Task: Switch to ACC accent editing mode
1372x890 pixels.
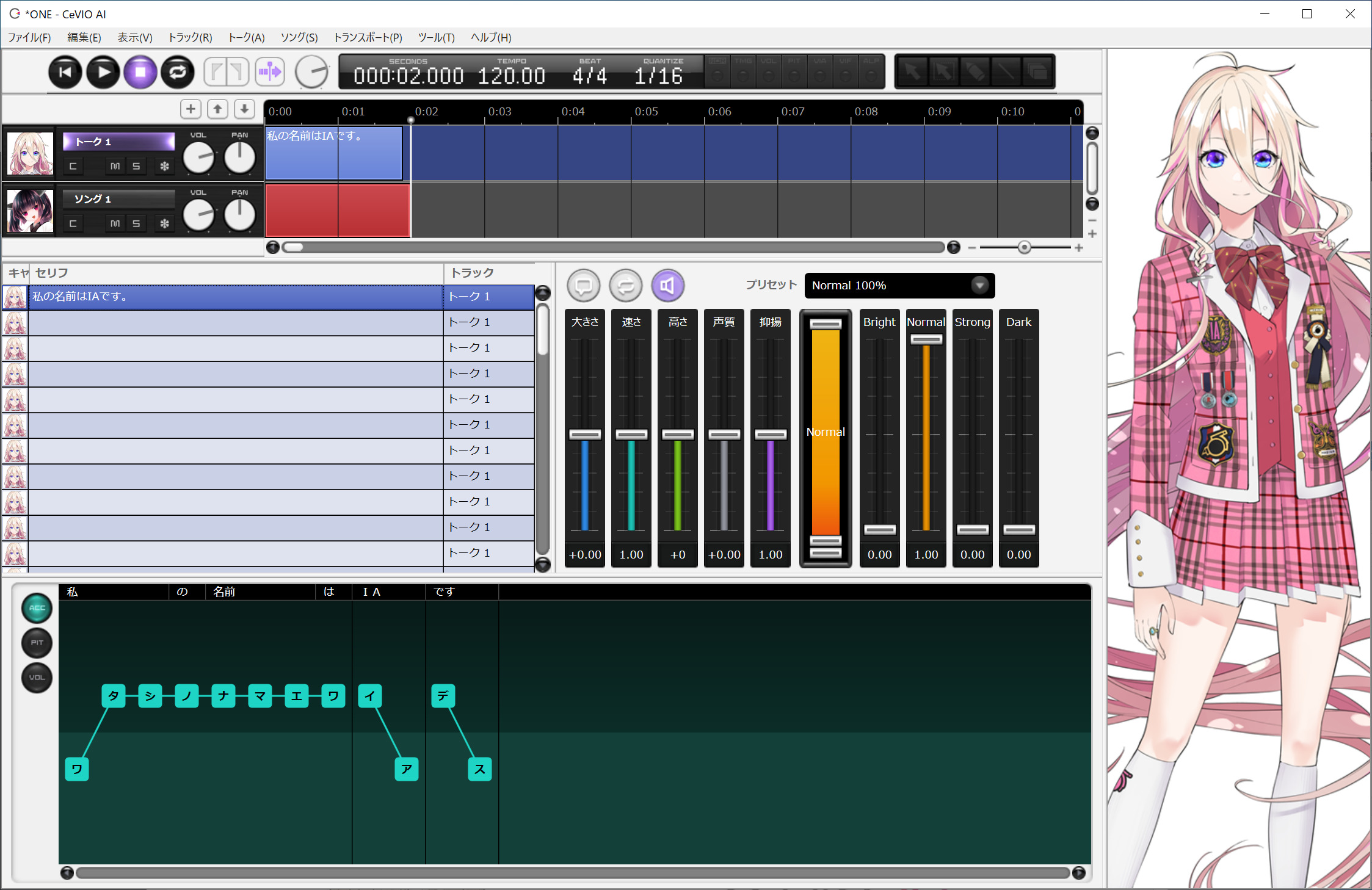Action: (x=37, y=608)
